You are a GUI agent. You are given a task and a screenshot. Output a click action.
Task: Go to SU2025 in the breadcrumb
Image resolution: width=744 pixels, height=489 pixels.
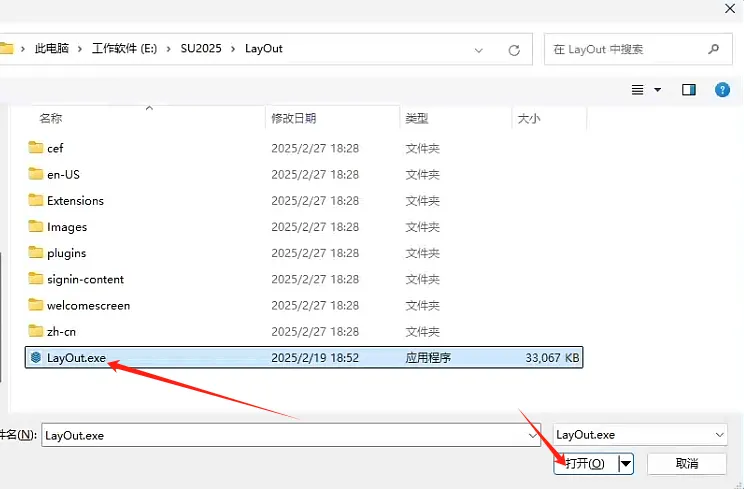pos(201,48)
